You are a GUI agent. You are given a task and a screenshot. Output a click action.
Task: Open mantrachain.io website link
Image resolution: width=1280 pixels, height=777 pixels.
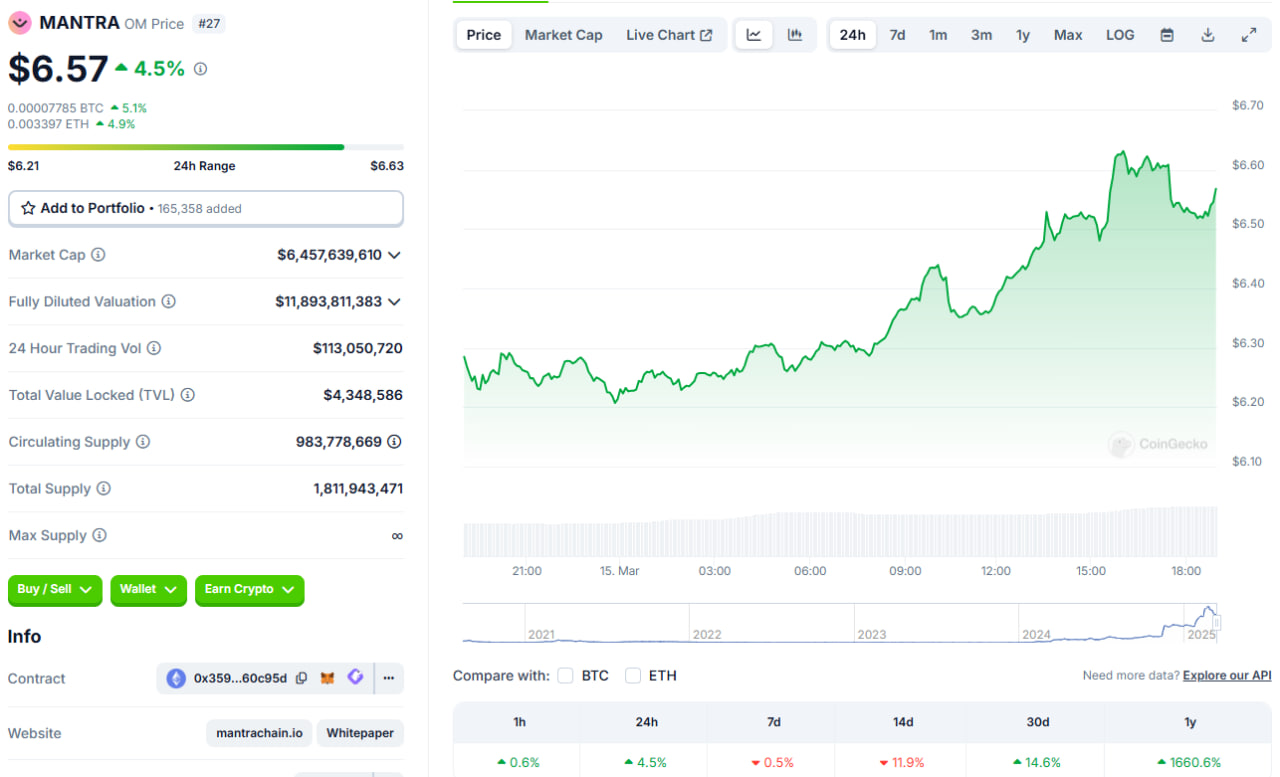260,733
